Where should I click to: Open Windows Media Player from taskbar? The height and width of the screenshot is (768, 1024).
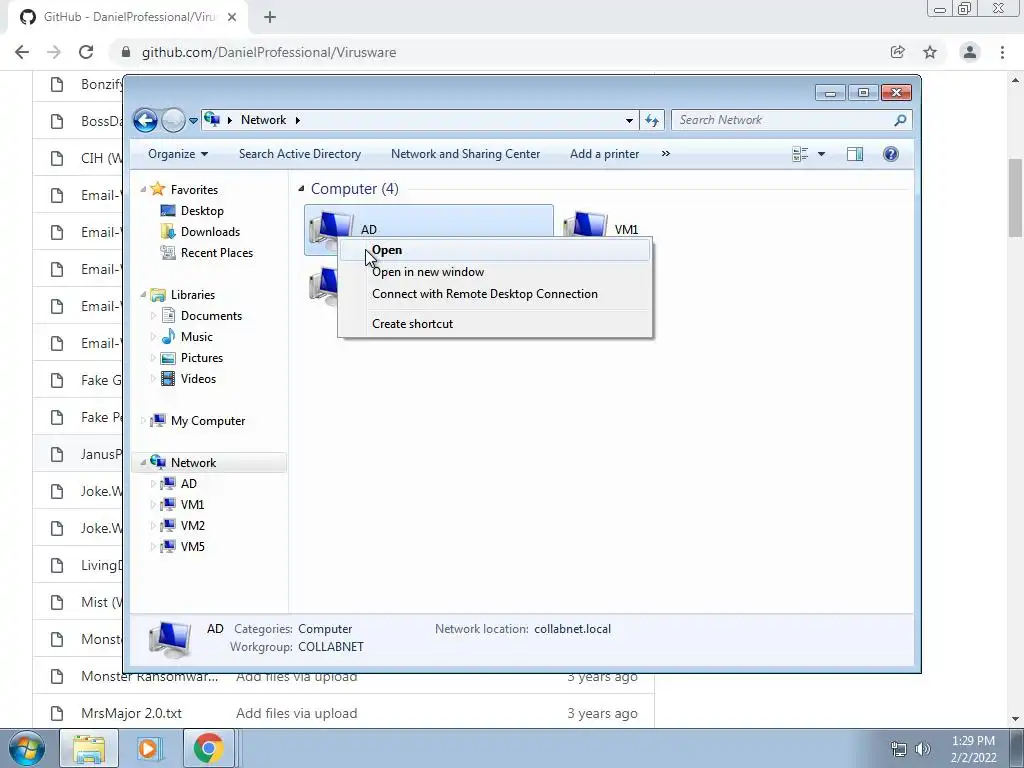(x=149, y=748)
